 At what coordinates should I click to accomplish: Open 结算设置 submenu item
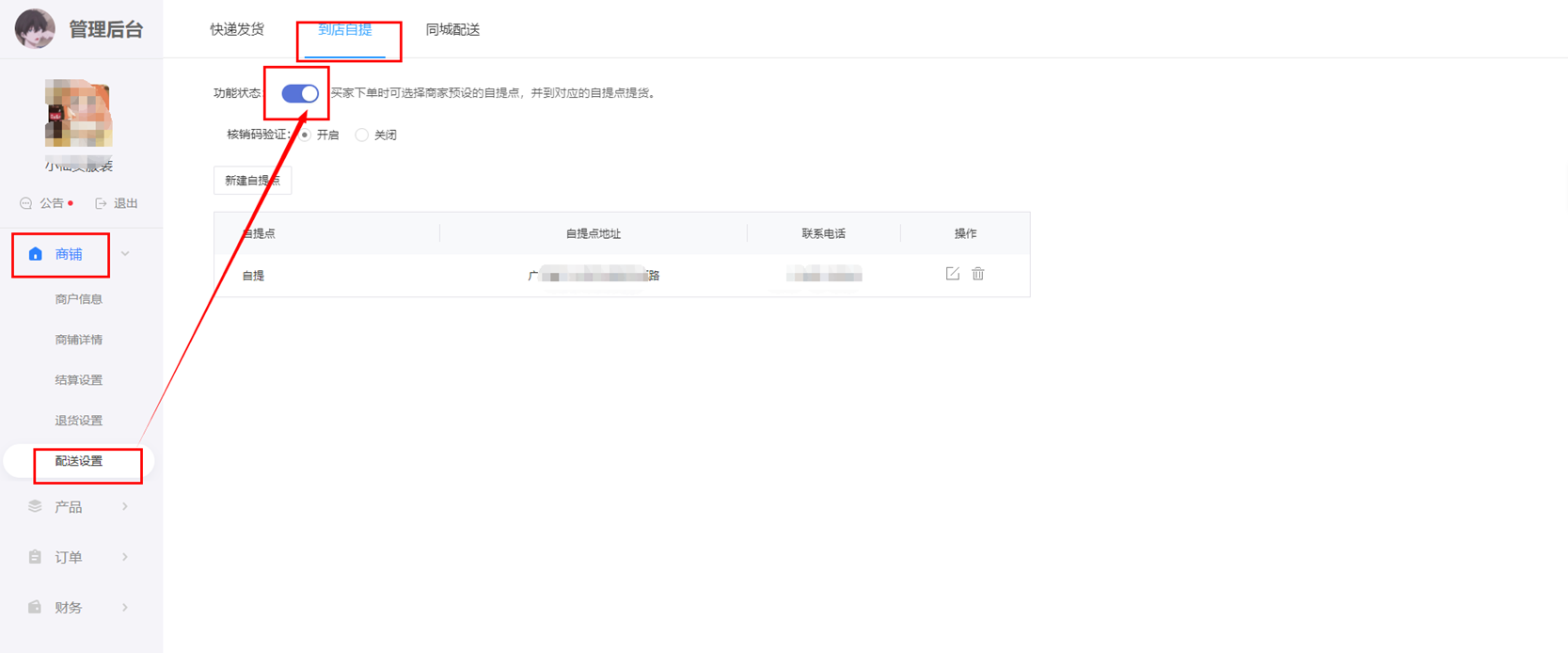79,380
